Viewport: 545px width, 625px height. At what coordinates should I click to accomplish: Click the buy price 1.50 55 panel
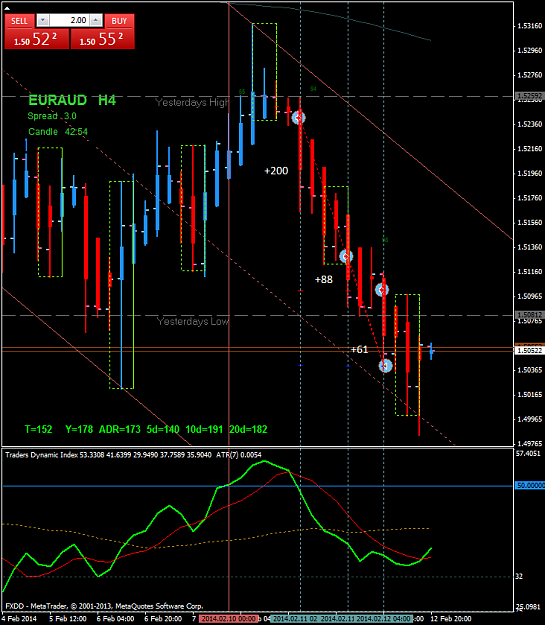tap(102, 39)
